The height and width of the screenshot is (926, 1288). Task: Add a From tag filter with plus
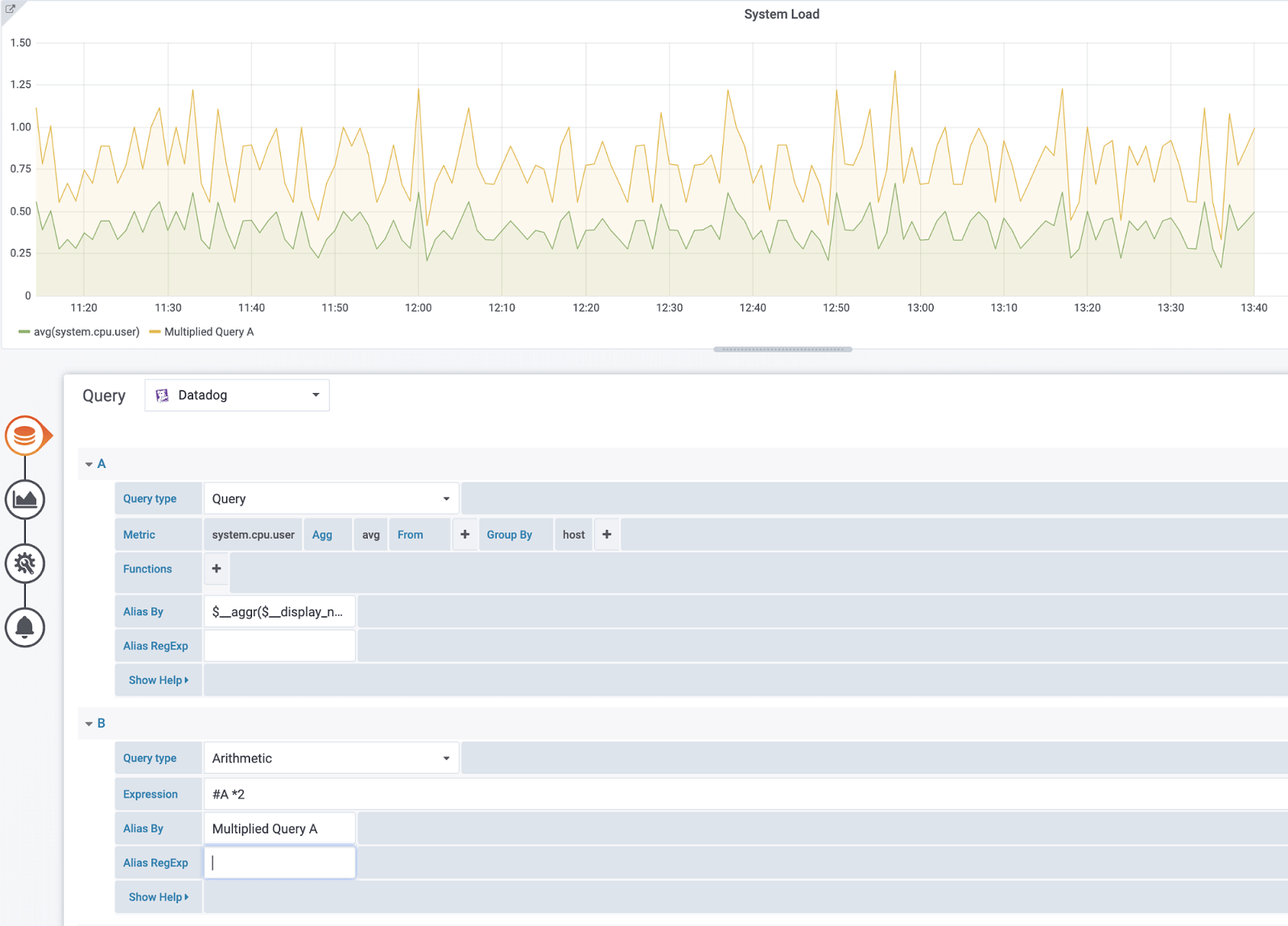(464, 535)
